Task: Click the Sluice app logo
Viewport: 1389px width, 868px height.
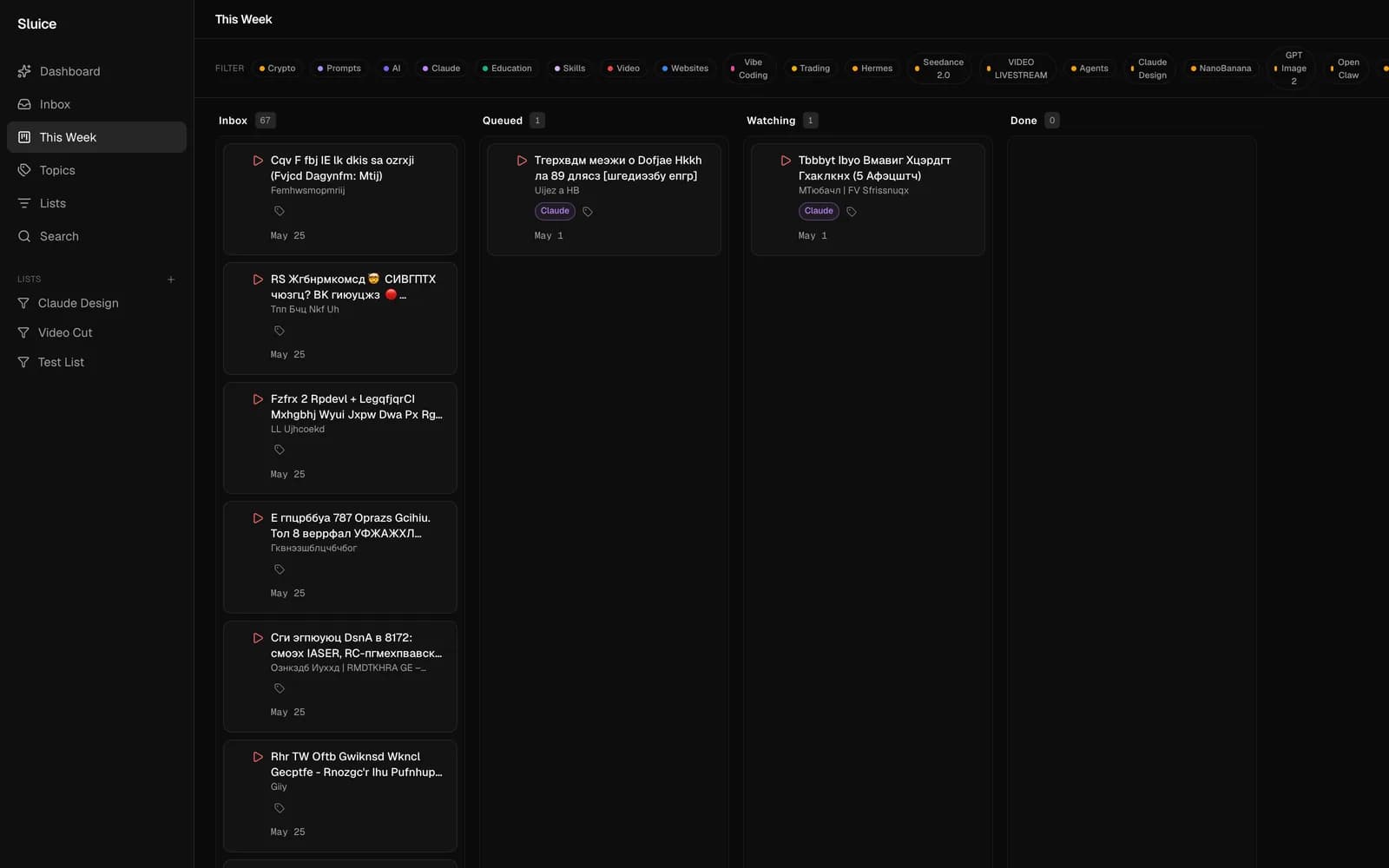Action: click(36, 23)
